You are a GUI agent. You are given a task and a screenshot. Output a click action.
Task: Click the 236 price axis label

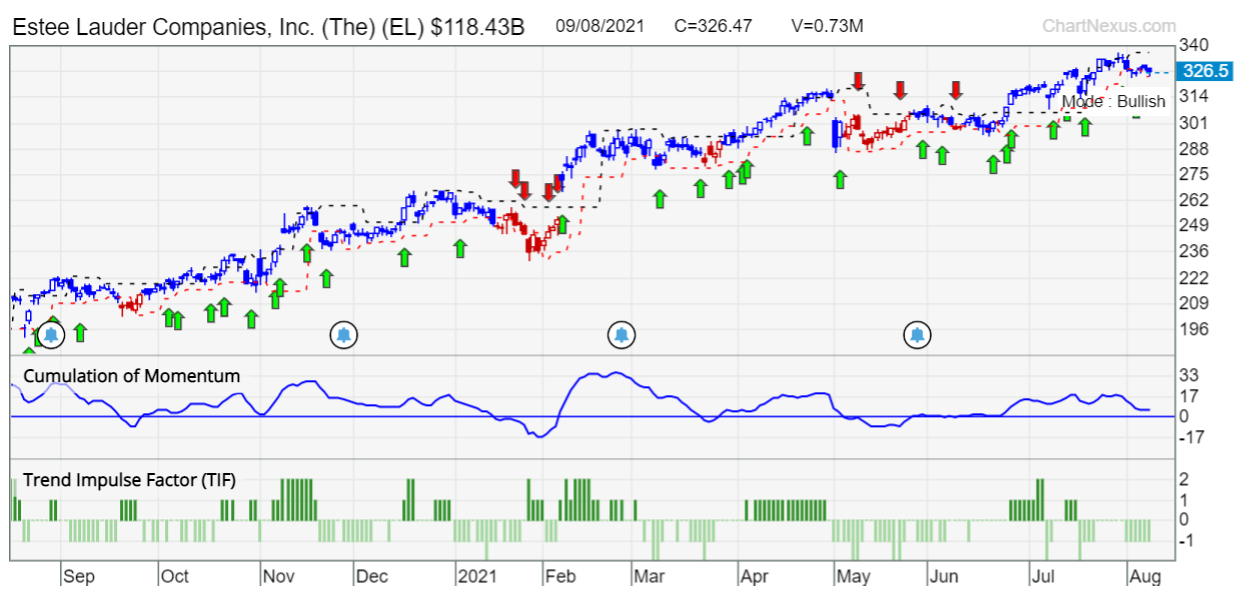pyautogui.click(x=1195, y=251)
